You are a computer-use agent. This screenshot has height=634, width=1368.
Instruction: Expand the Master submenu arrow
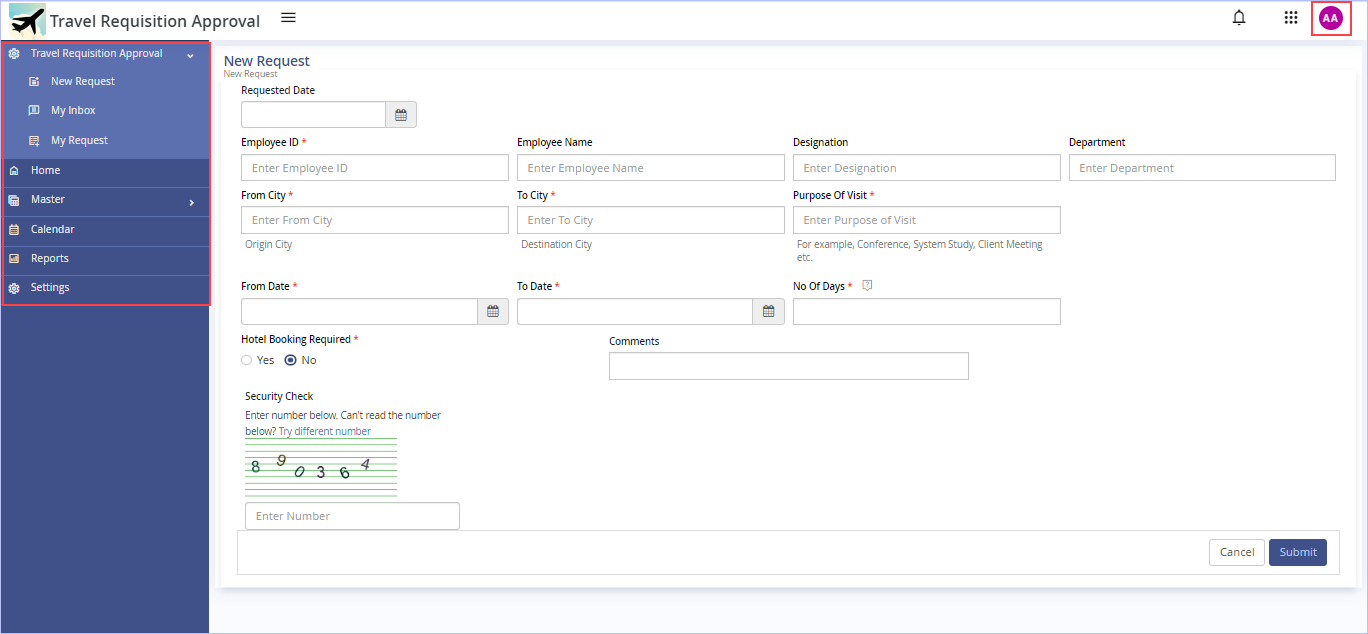[x=191, y=203]
